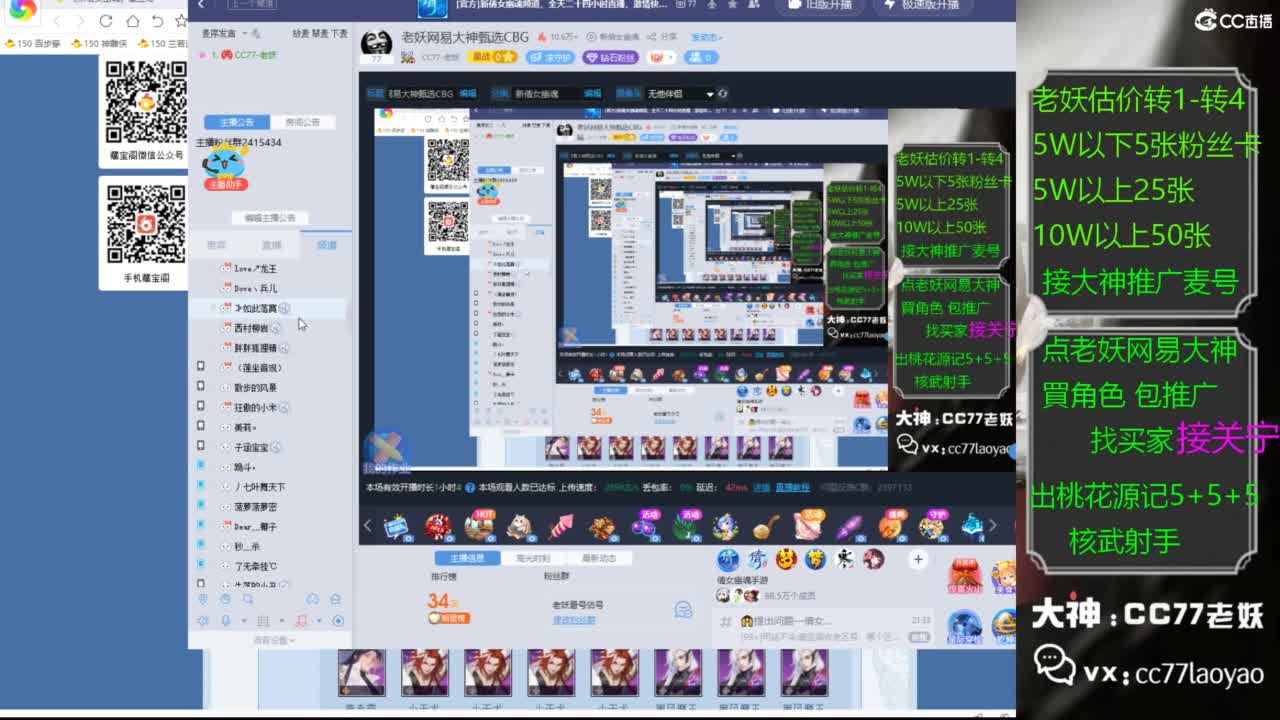Image resolution: width=1280 pixels, height=720 pixels.
Task: Click the 藏宝阁微信公众号 QR code
Action: click(146, 102)
